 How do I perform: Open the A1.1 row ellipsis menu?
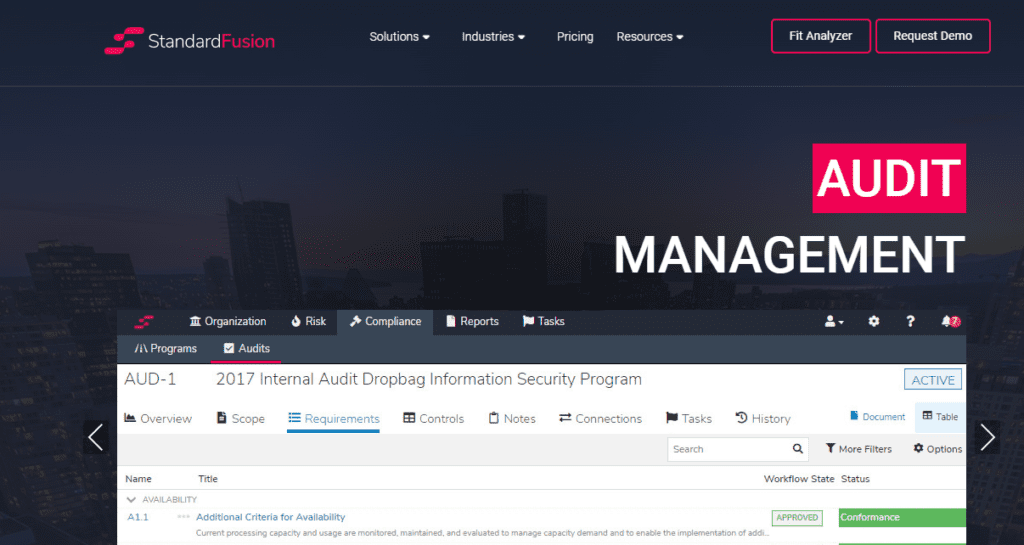tap(184, 517)
